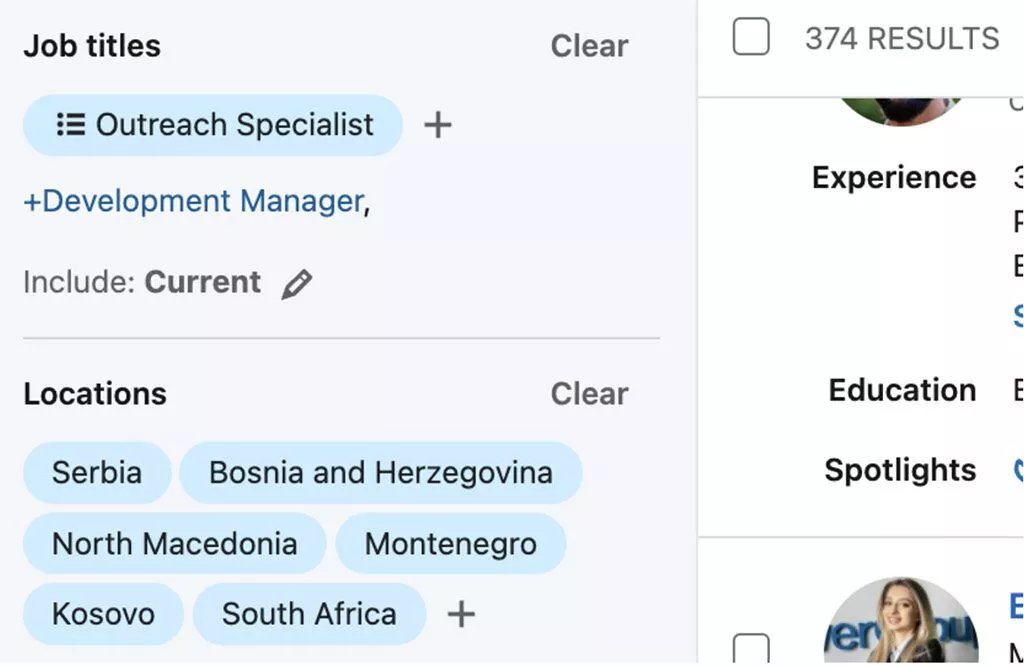
Task: Click the pencil icon next to Current
Action: coord(296,284)
